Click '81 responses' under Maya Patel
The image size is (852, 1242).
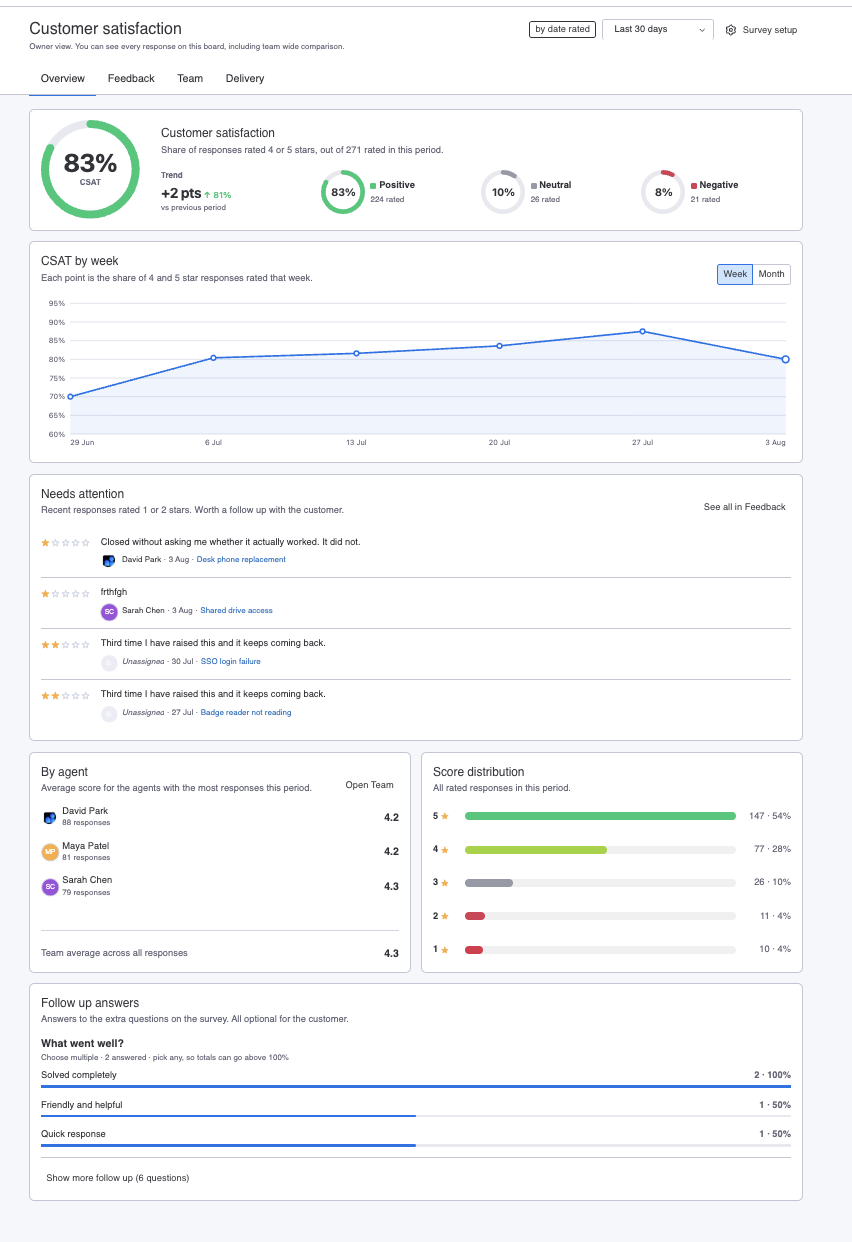point(86,858)
